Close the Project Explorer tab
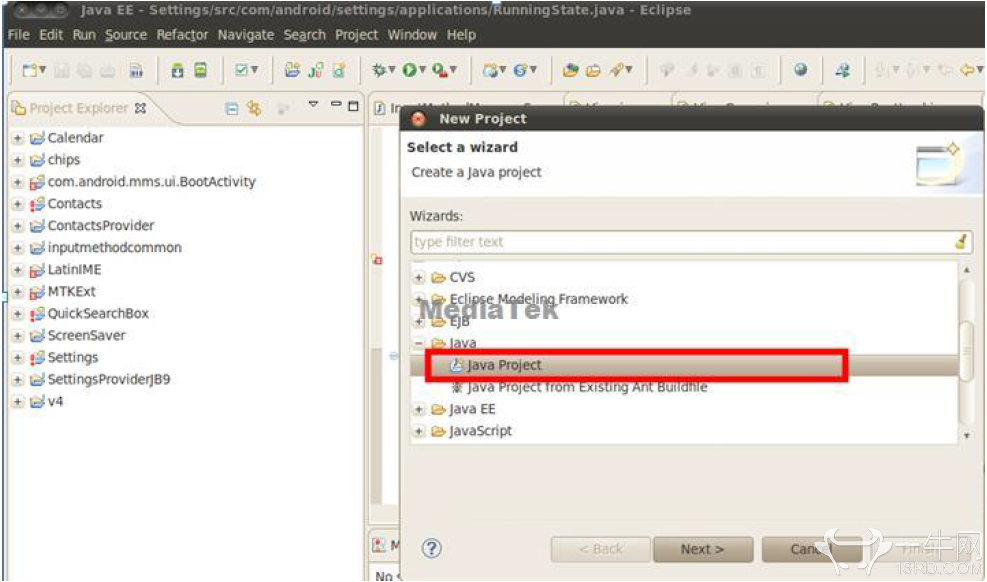 click(x=140, y=108)
